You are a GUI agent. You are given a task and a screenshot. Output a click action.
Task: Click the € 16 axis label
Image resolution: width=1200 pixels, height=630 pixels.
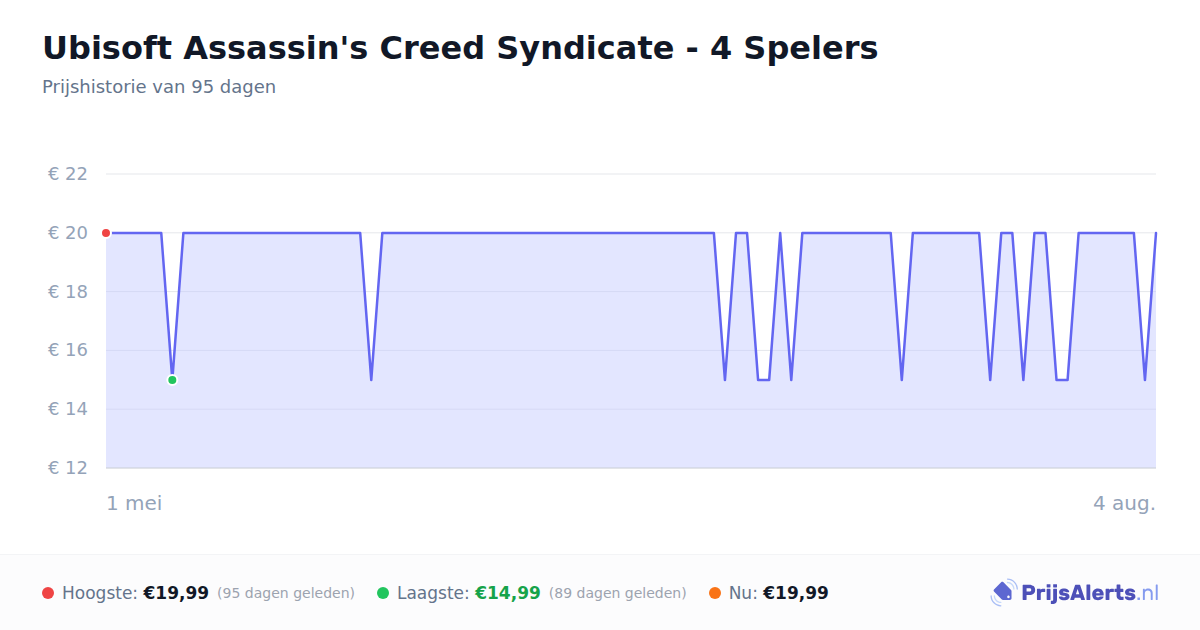(x=68, y=350)
